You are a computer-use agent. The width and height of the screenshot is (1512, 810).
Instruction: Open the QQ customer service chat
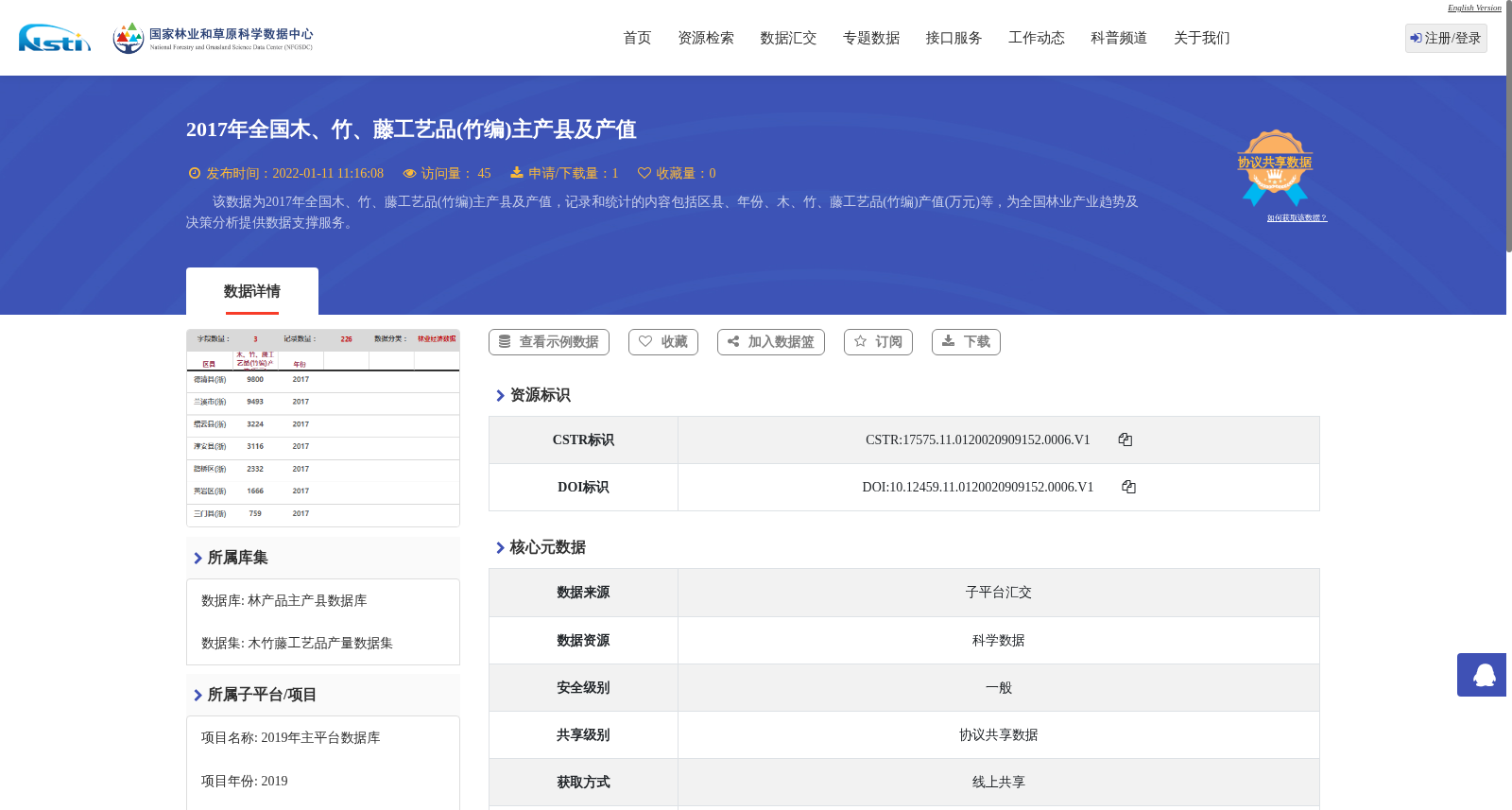[x=1482, y=675]
